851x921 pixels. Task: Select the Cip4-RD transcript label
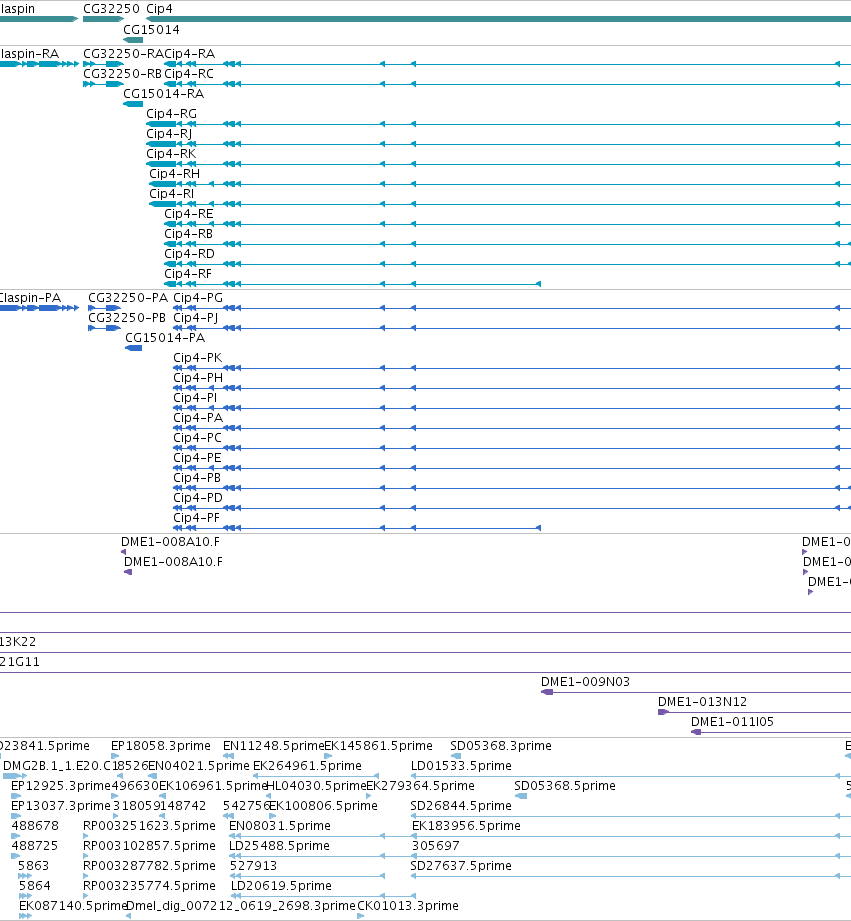(189, 254)
